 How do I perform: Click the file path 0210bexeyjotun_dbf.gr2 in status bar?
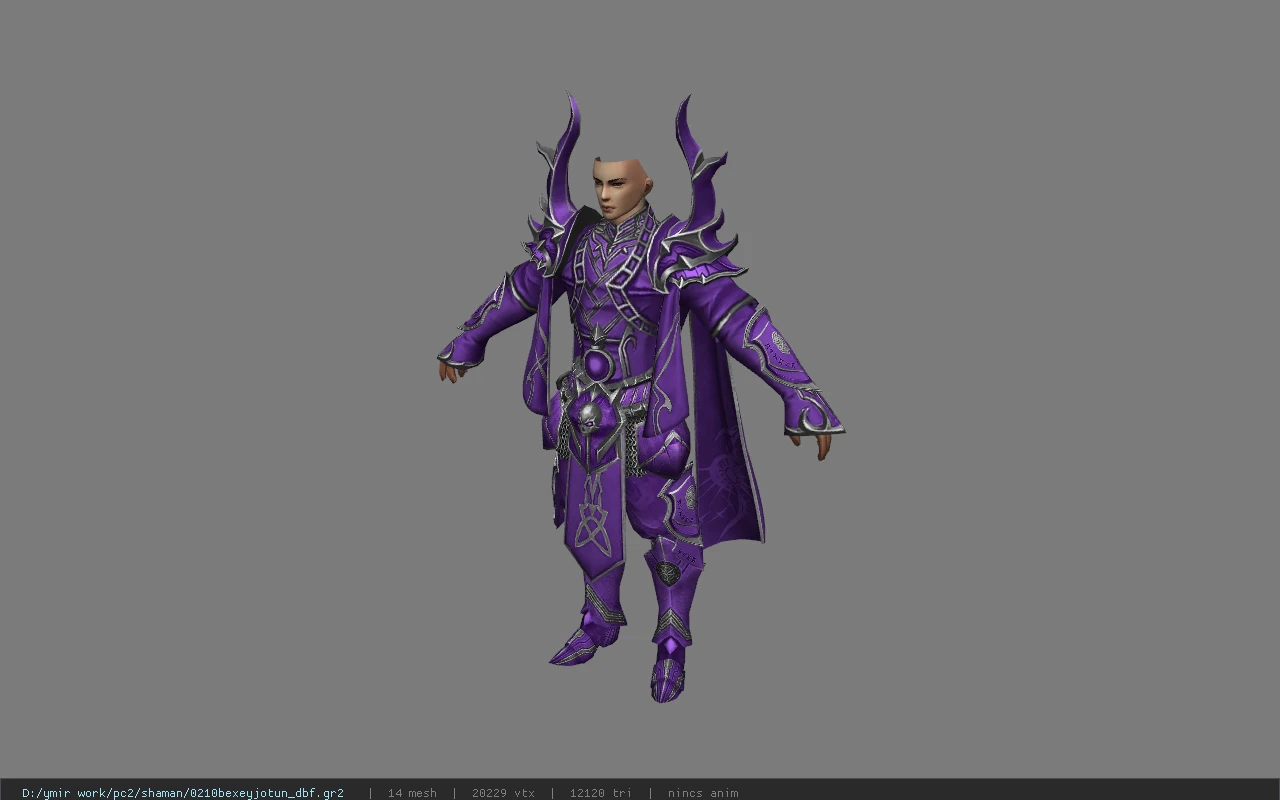pos(183,793)
